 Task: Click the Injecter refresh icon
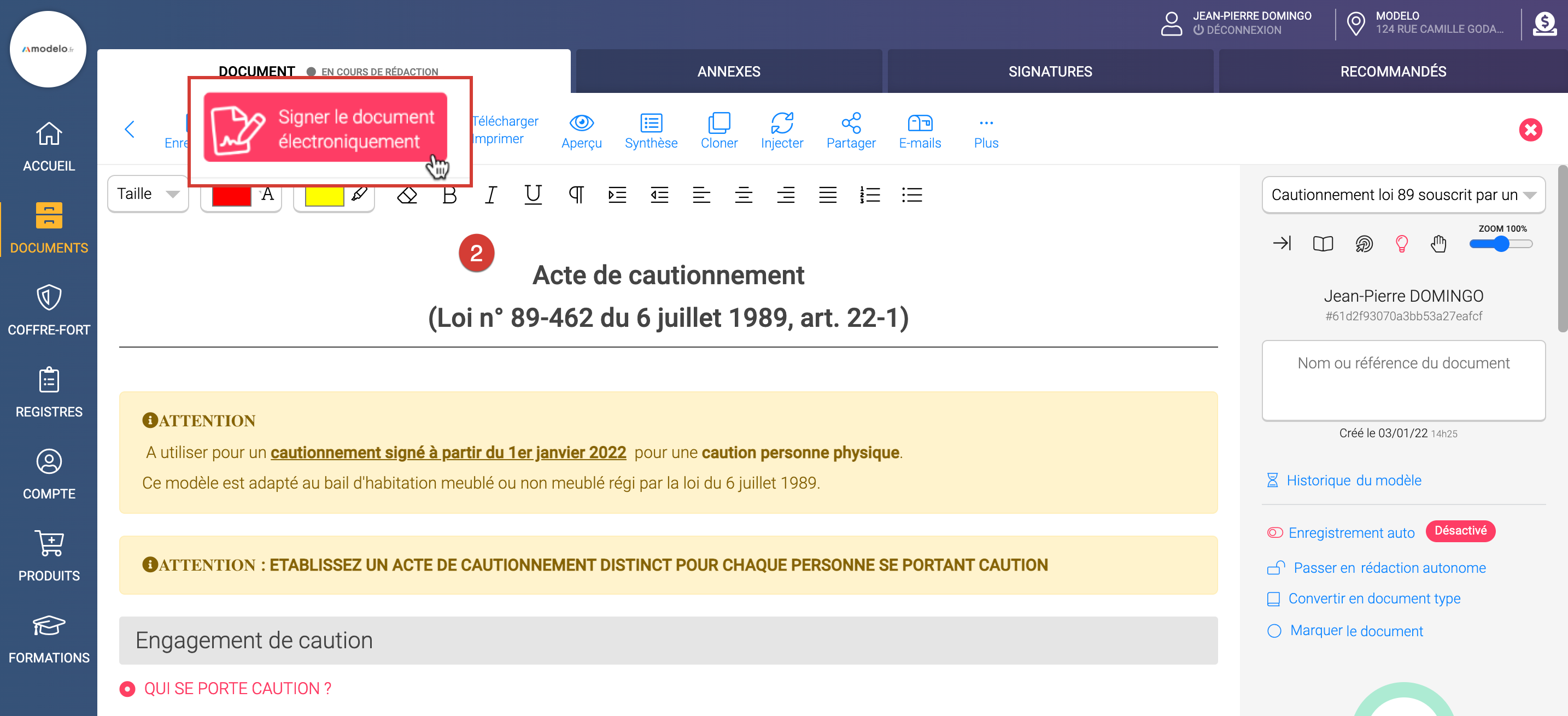782,124
